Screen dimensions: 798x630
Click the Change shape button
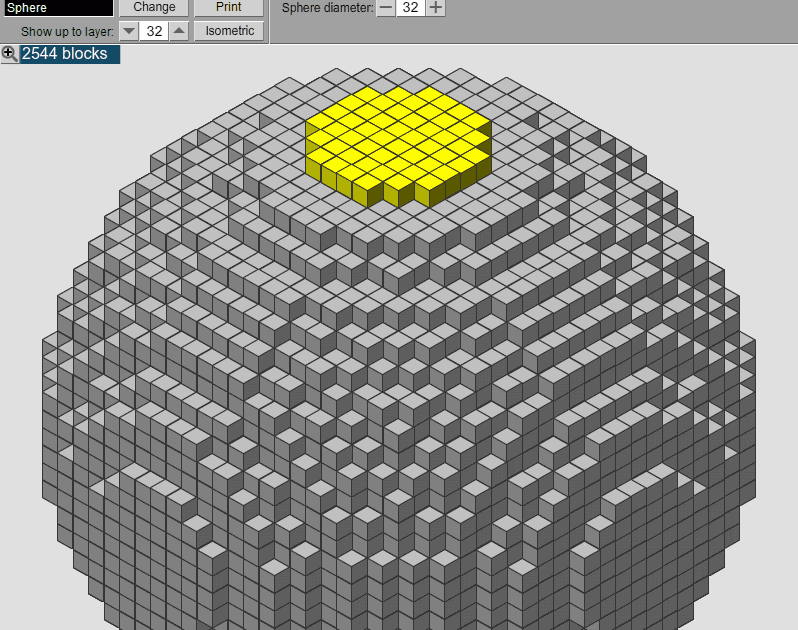pos(154,8)
